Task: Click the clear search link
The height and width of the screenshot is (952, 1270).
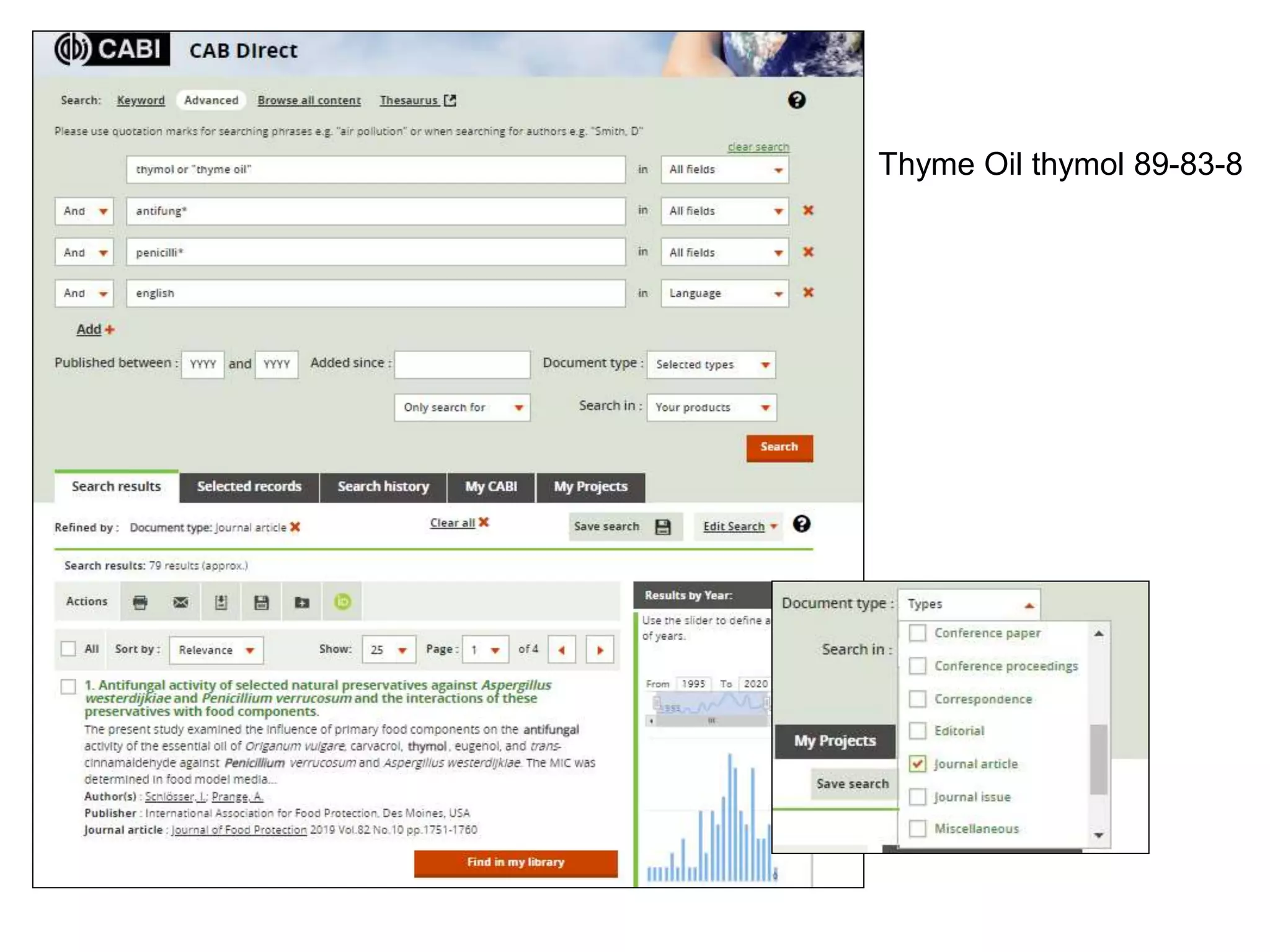Action: (x=758, y=147)
